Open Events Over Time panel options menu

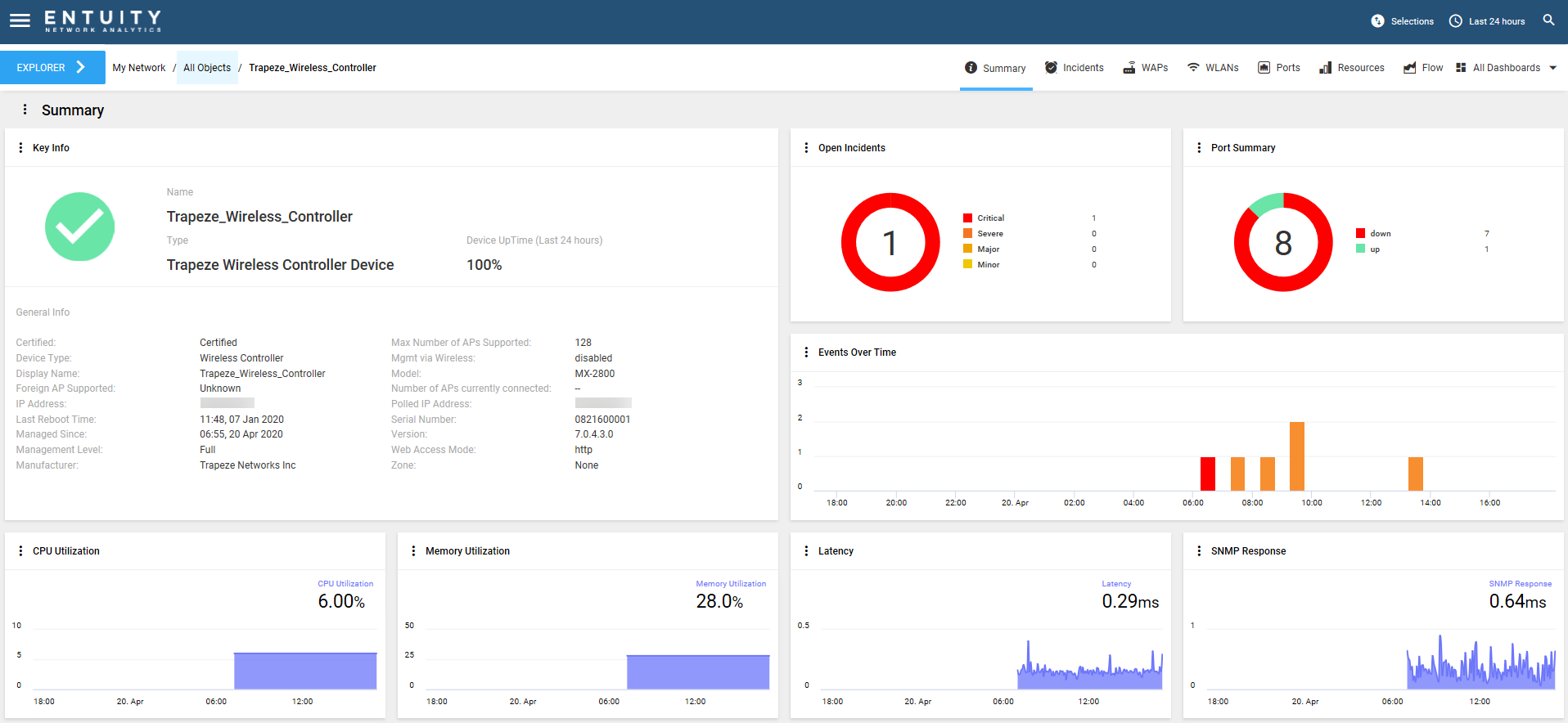[x=806, y=353]
